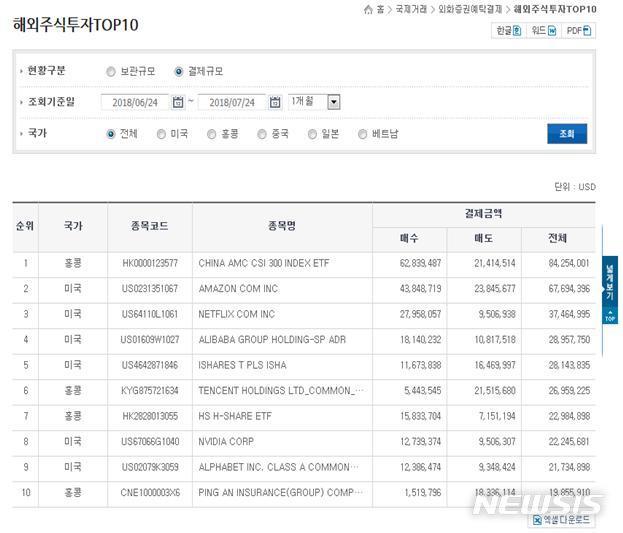Select NETFLIX COM INC stock name
This screenshot has width=623, height=533.
pos(237,314)
